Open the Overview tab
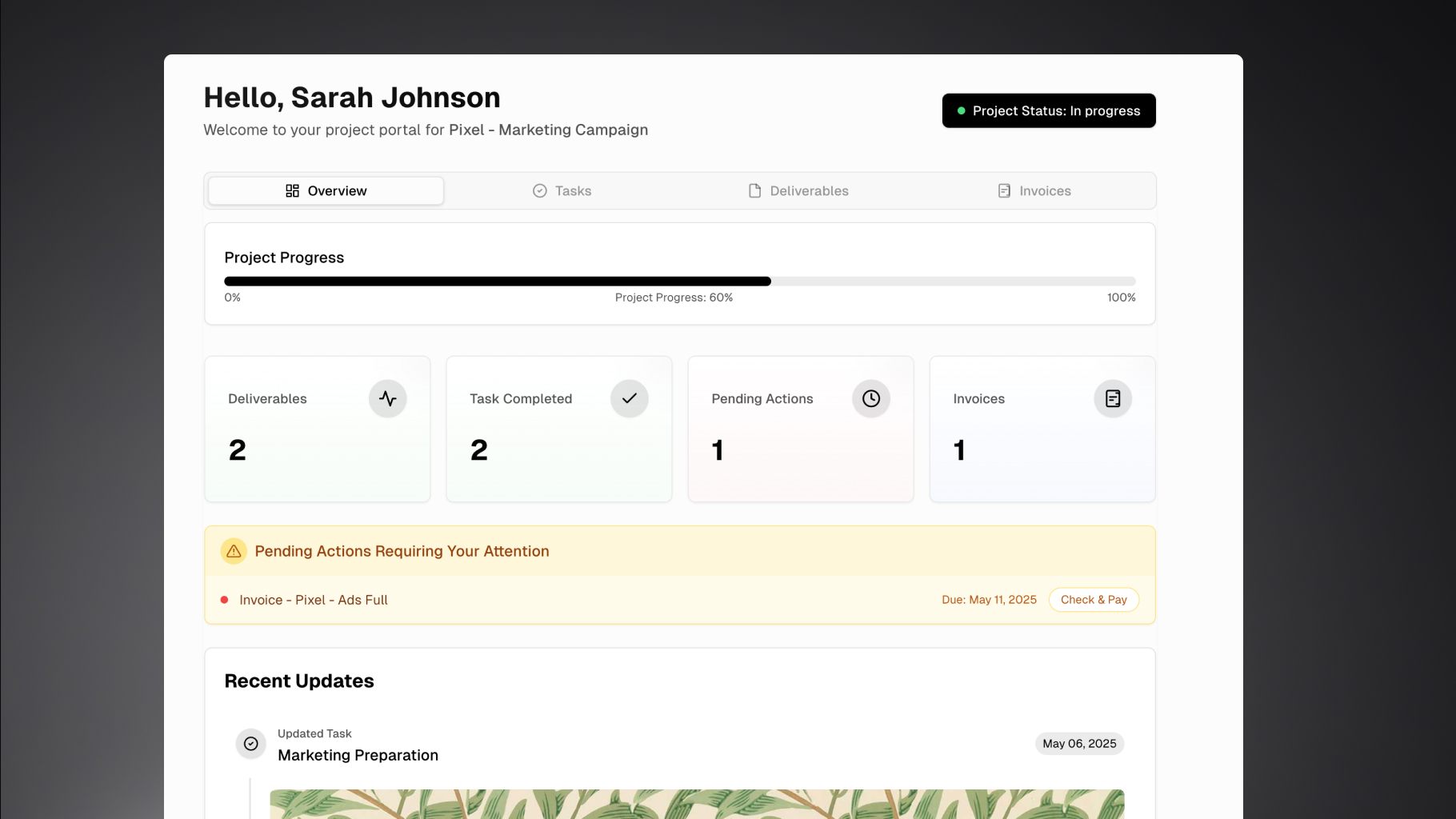 click(x=326, y=190)
